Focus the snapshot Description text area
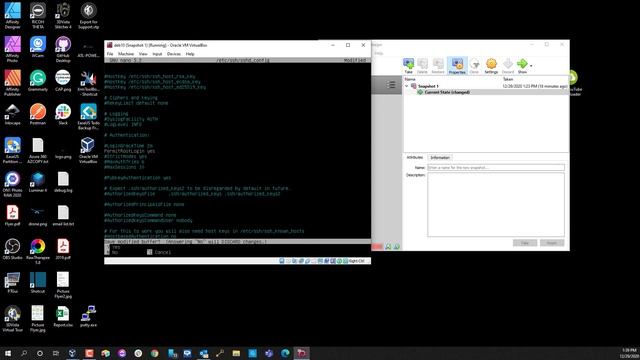This screenshot has width=640, height=360. pyautogui.click(x=496, y=204)
